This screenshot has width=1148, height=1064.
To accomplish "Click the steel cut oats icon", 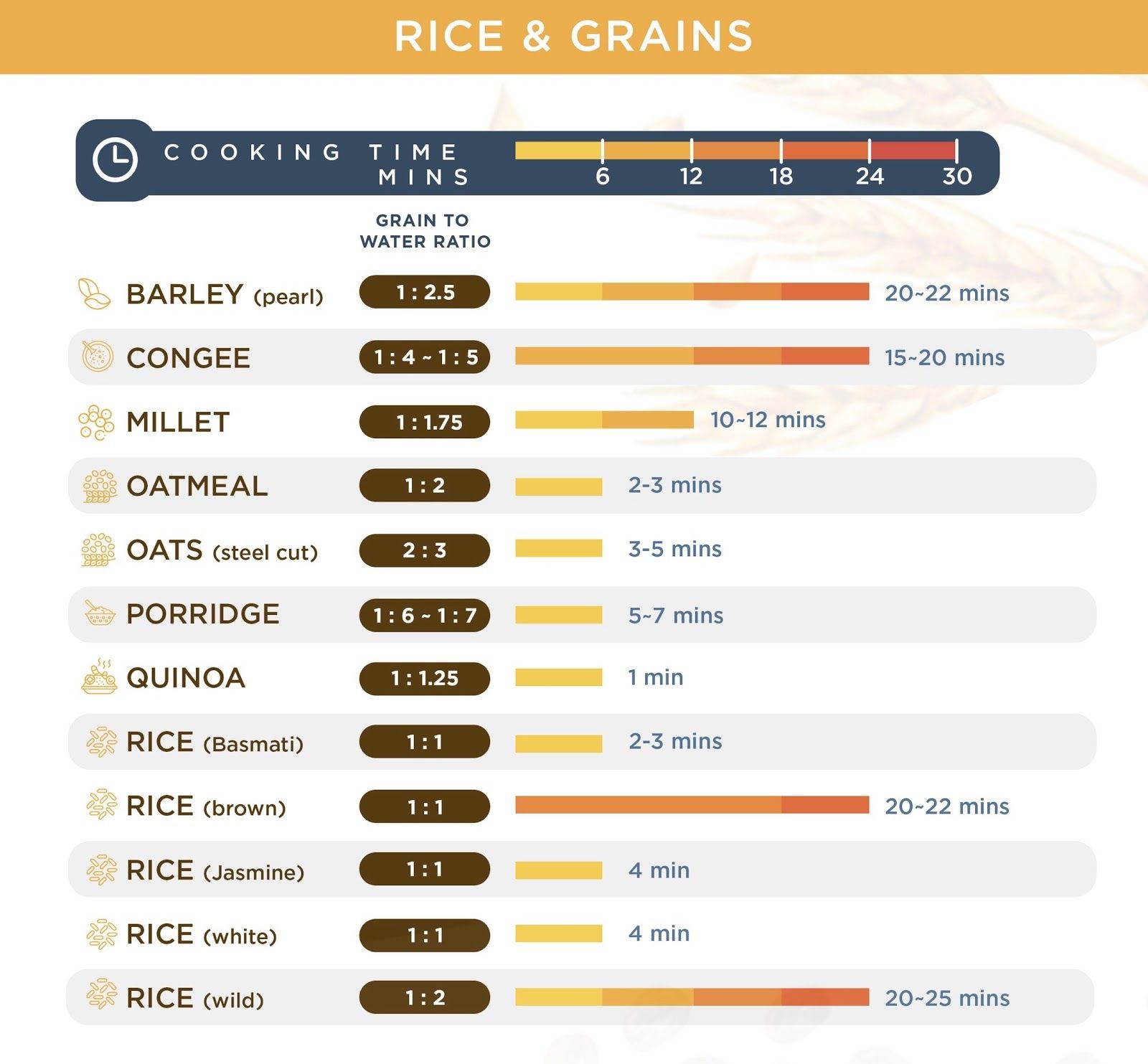I will 98,550.
